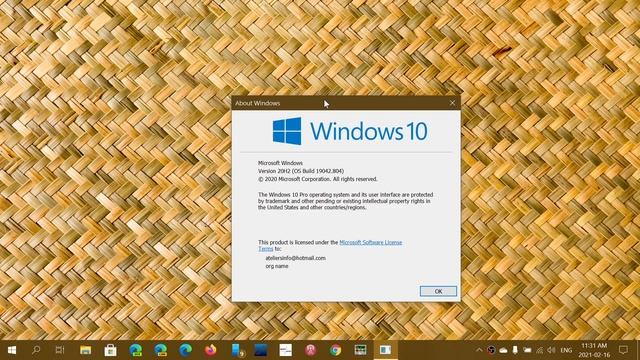The image size is (640, 360).
Task: Open the badged Edge icon beside standard Edge
Action: point(161,350)
